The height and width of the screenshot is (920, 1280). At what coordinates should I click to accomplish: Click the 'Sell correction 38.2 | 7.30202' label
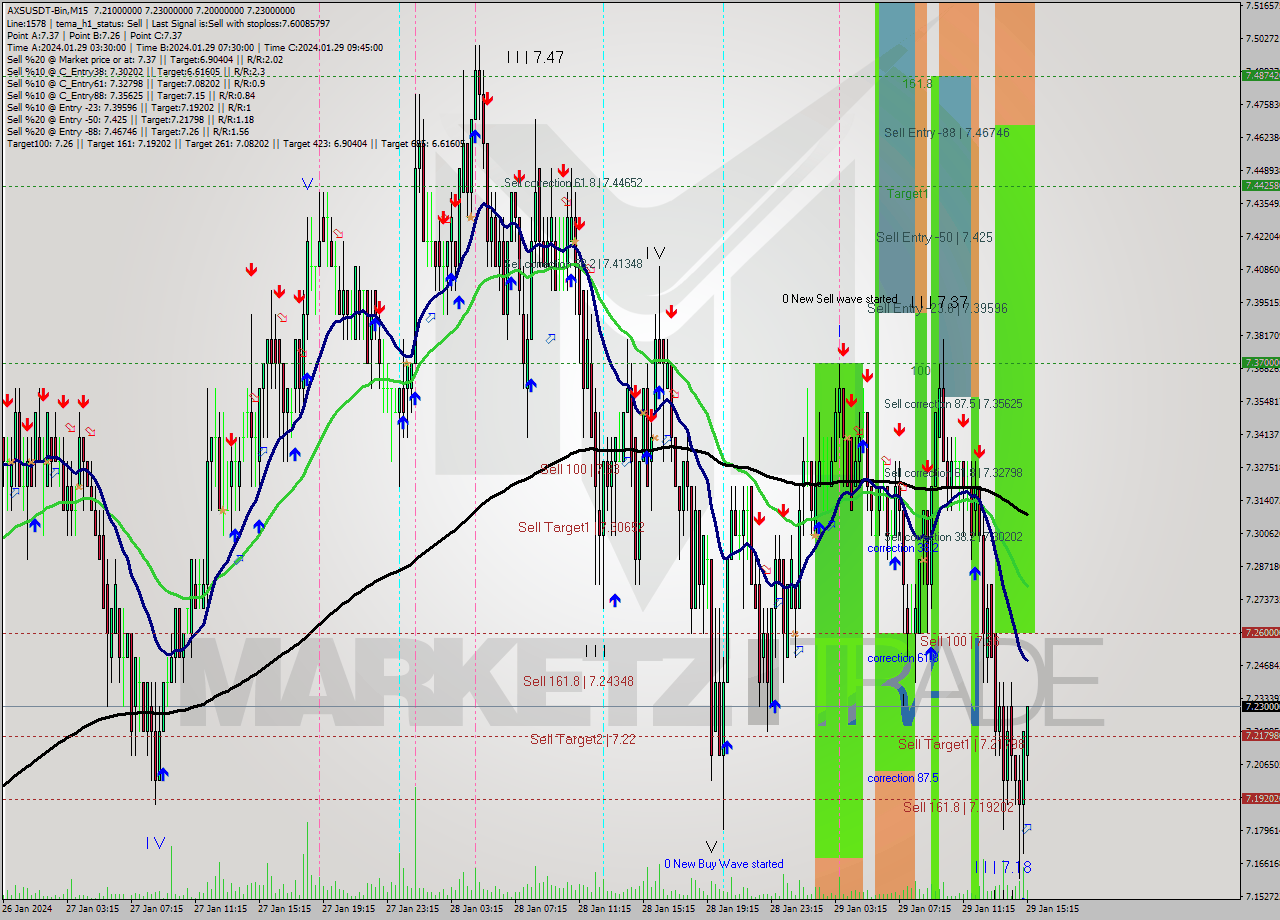[x=953, y=537]
